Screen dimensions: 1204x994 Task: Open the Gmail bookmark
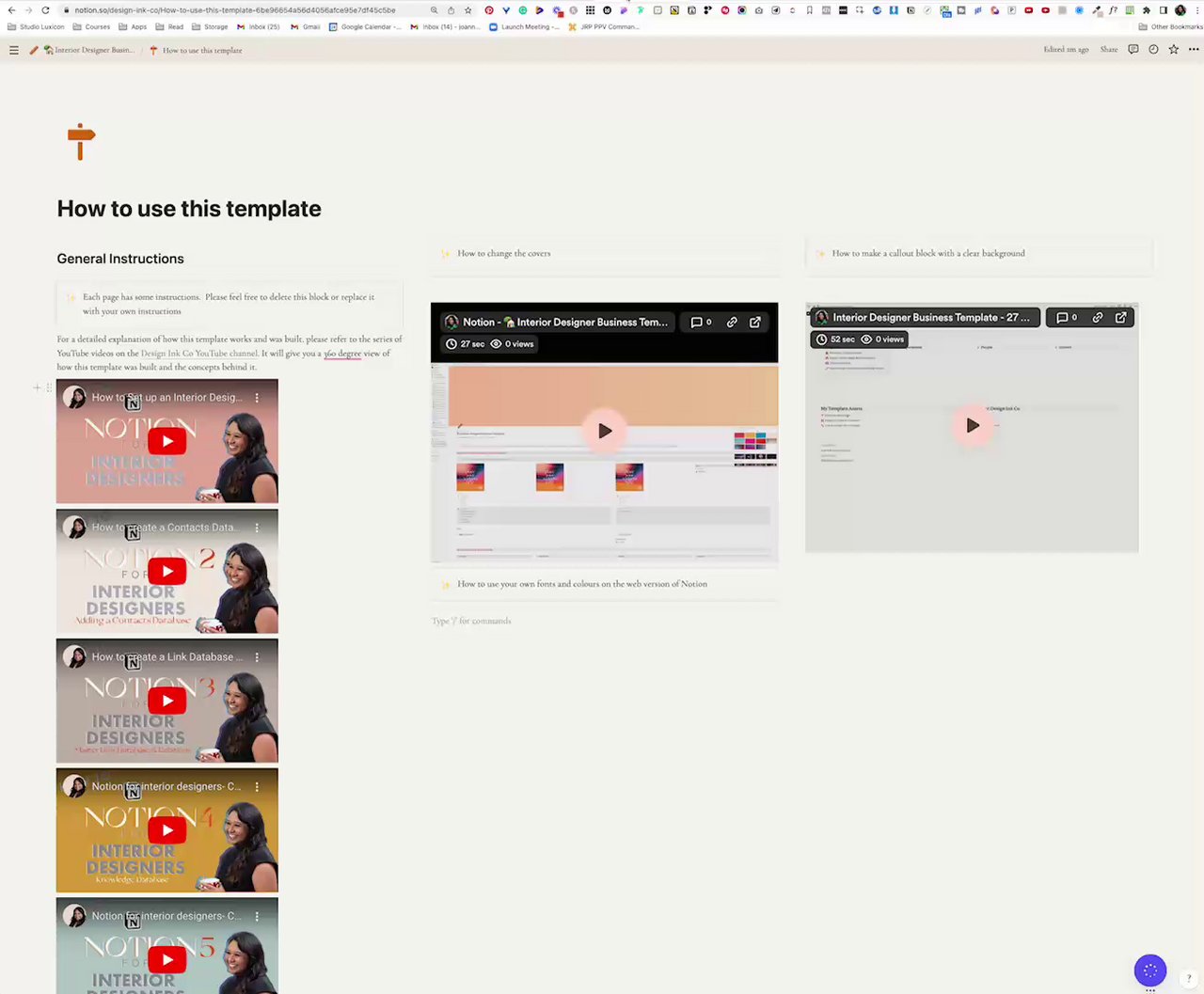(x=306, y=27)
